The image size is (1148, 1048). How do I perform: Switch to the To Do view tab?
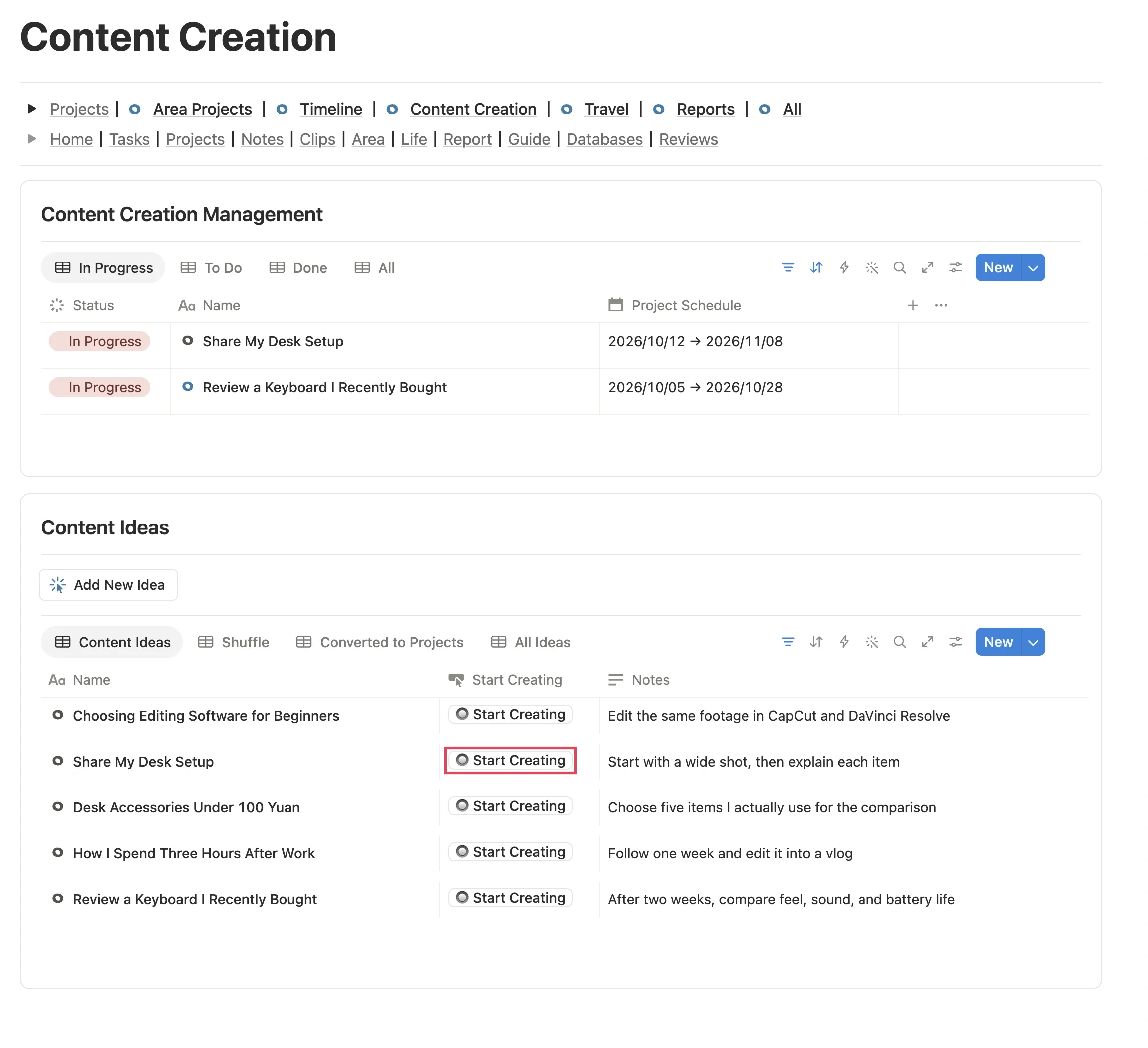[211, 267]
